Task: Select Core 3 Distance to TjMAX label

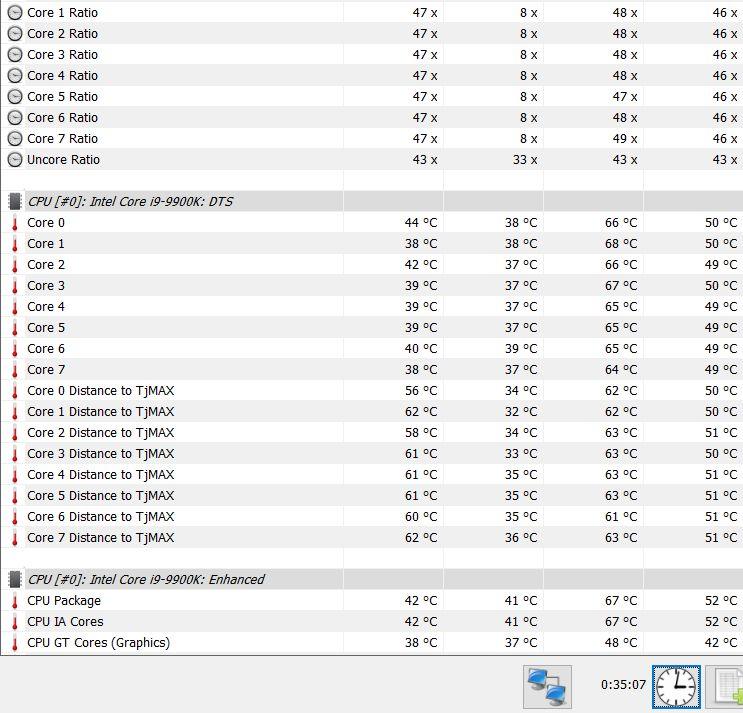Action: click(x=101, y=454)
